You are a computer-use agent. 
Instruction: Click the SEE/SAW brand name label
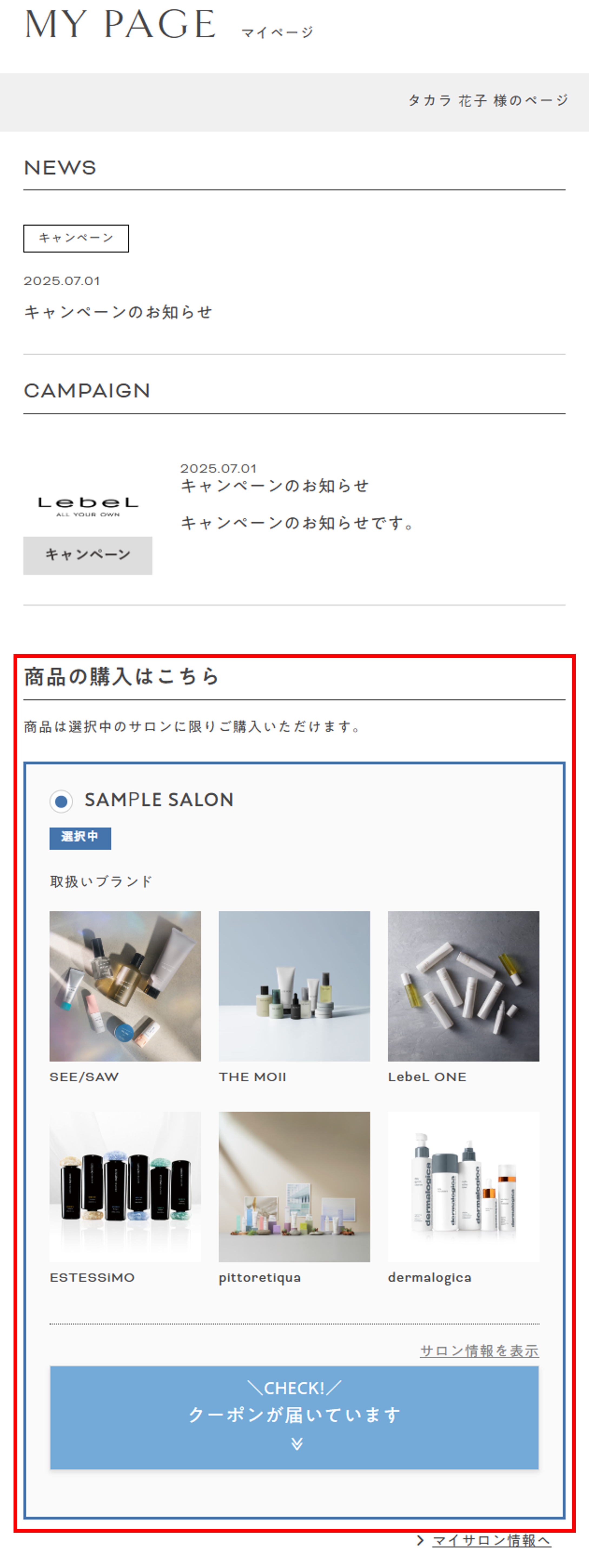pyautogui.click(x=84, y=1077)
